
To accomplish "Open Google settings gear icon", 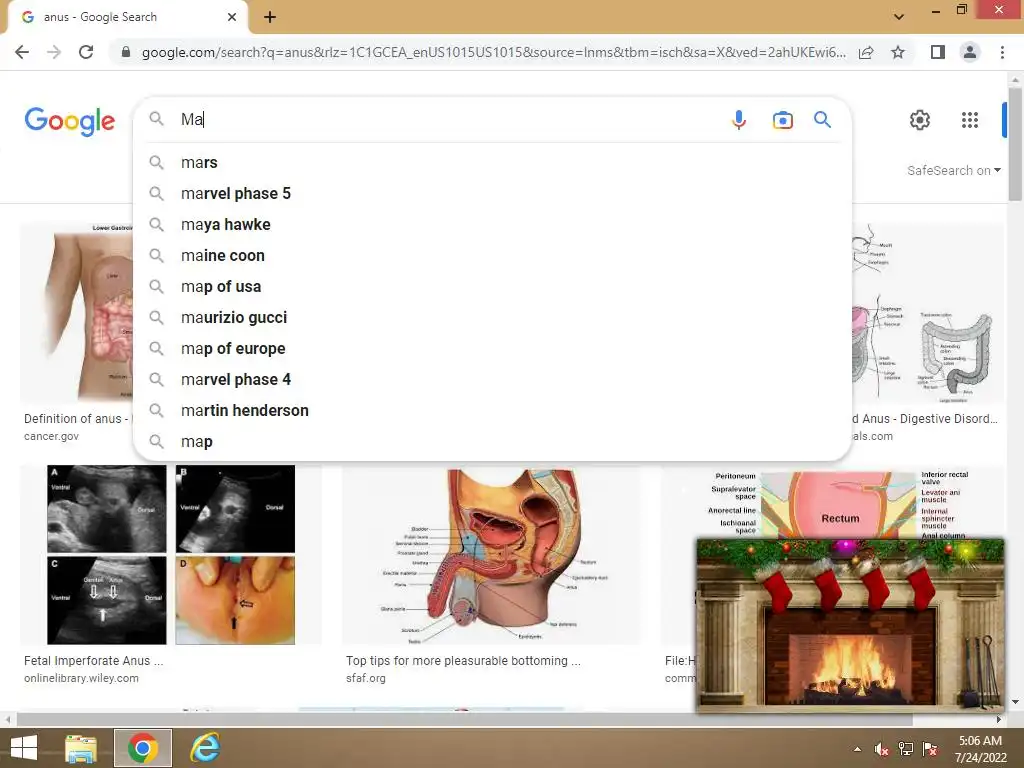I will tap(920, 120).
